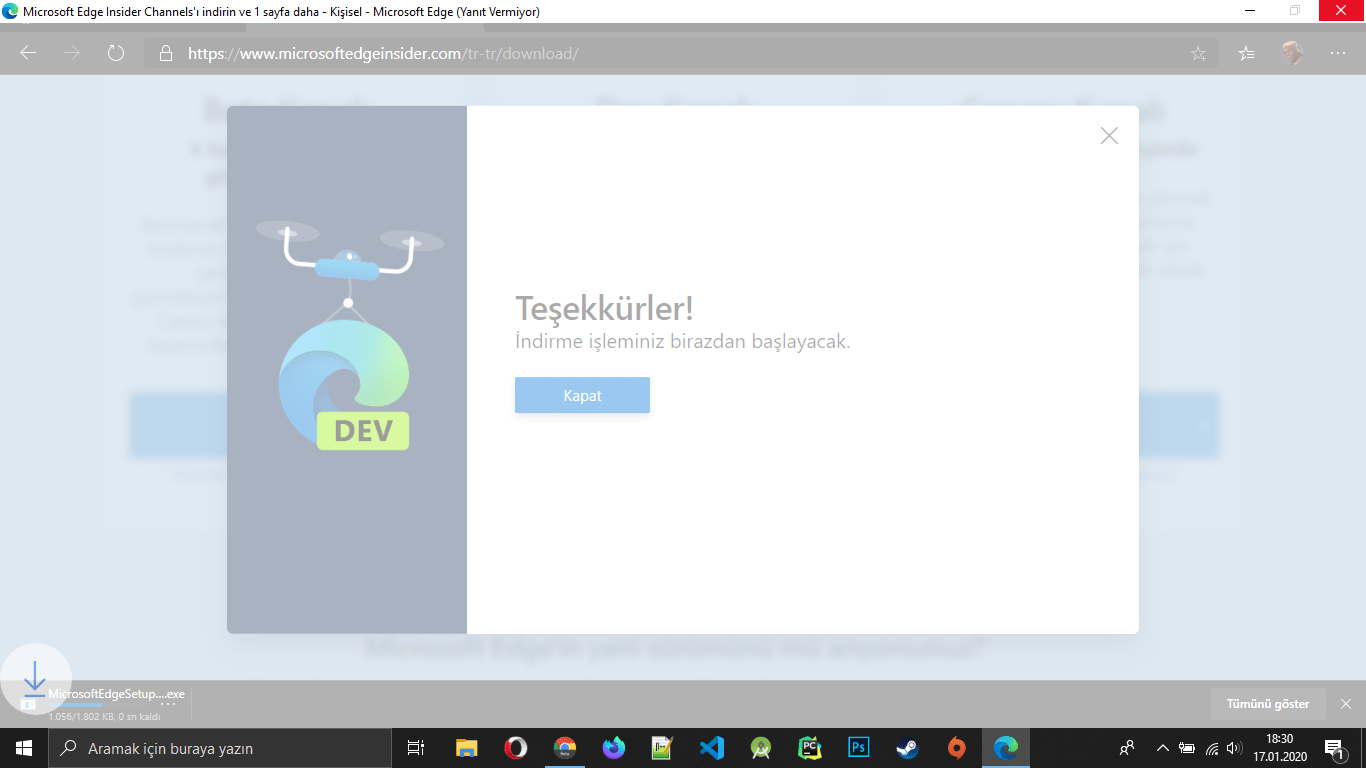Click the Tümünü göster button
1366x768 pixels.
pyautogui.click(x=1268, y=704)
